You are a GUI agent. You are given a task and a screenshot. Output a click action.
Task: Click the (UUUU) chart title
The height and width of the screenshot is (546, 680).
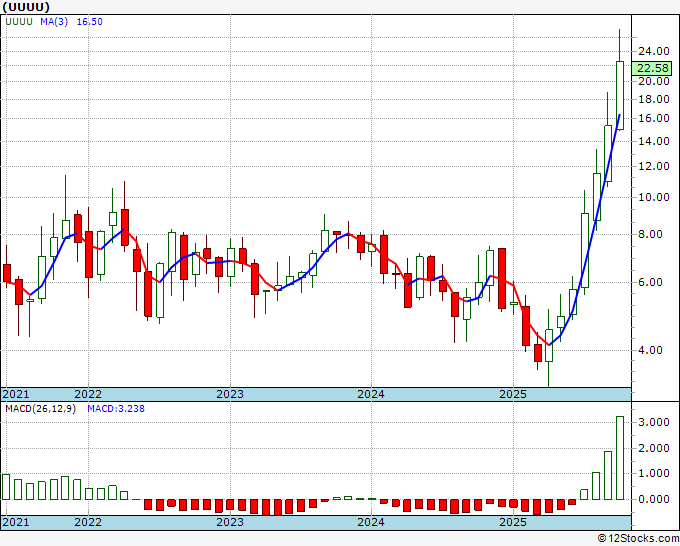coord(26,7)
